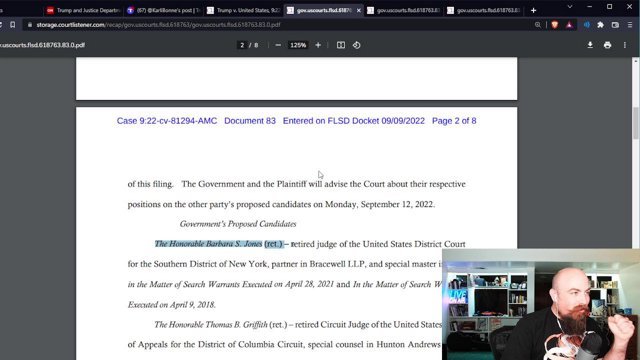Screen dimensions: 640x360
Task: Click the vertical scrollbar thumb
Action: pyautogui.click(x=636, y=123)
